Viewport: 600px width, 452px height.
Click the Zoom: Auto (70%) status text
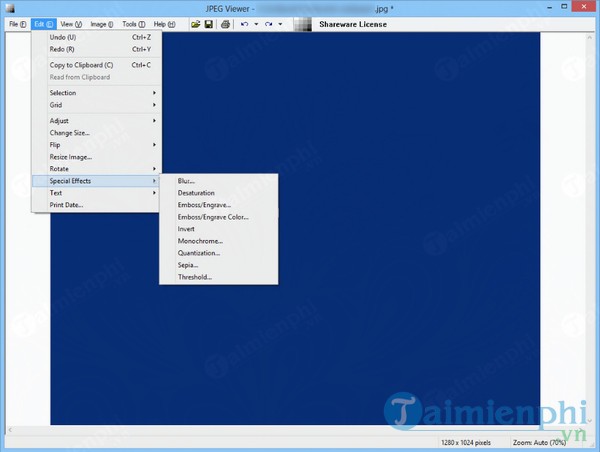[539, 442]
